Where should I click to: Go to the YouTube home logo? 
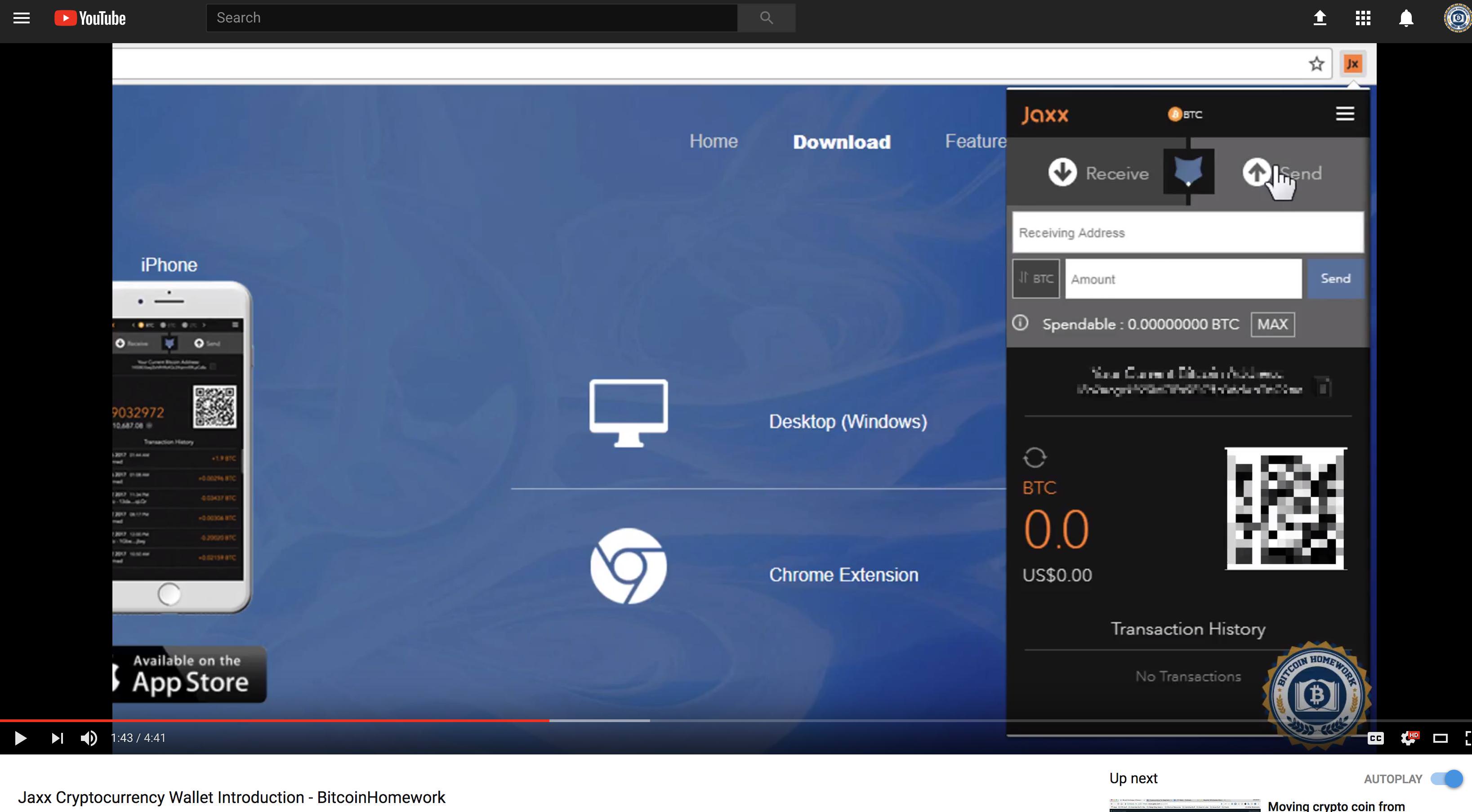pyautogui.click(x=90, y=18)
